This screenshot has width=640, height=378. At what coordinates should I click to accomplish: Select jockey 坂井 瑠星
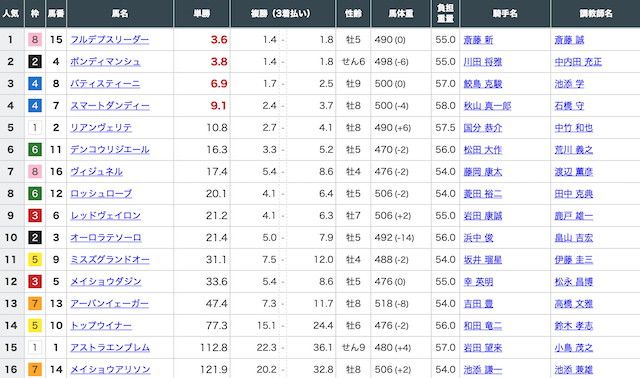pyautogui.click(x=482, y=260)
